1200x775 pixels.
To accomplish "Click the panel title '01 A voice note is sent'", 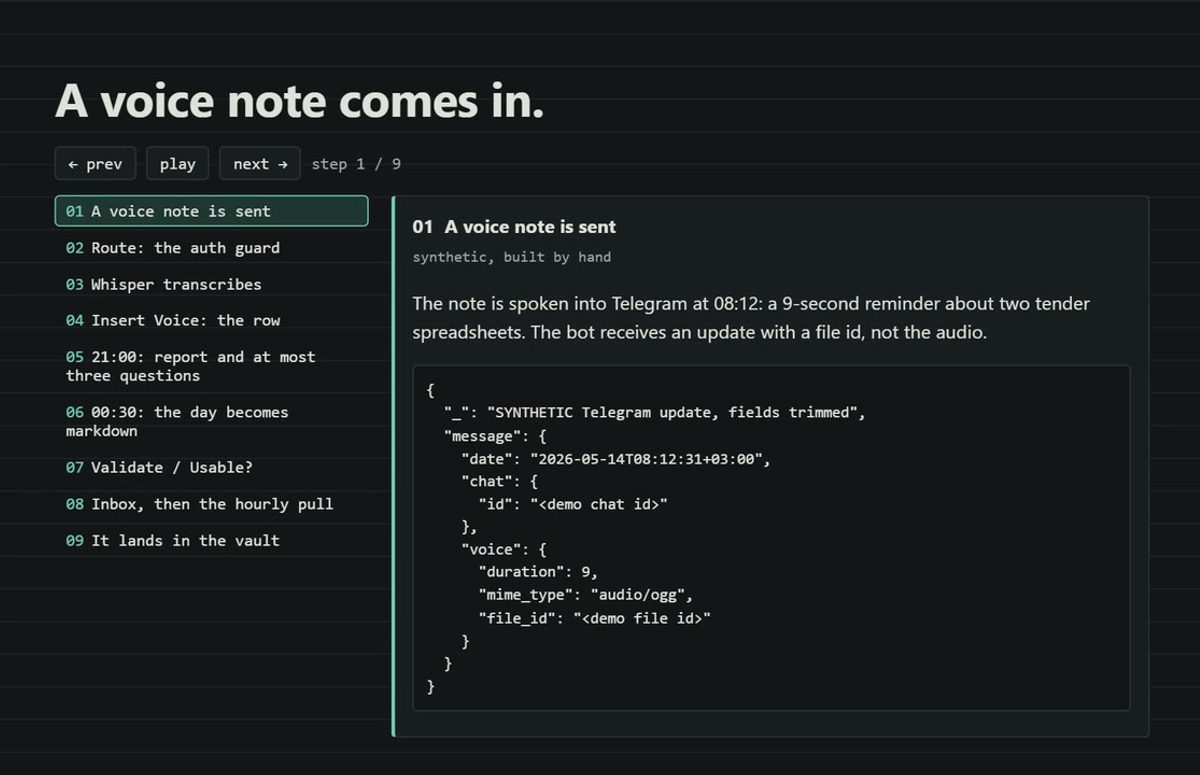I will (x=514, y=227).
